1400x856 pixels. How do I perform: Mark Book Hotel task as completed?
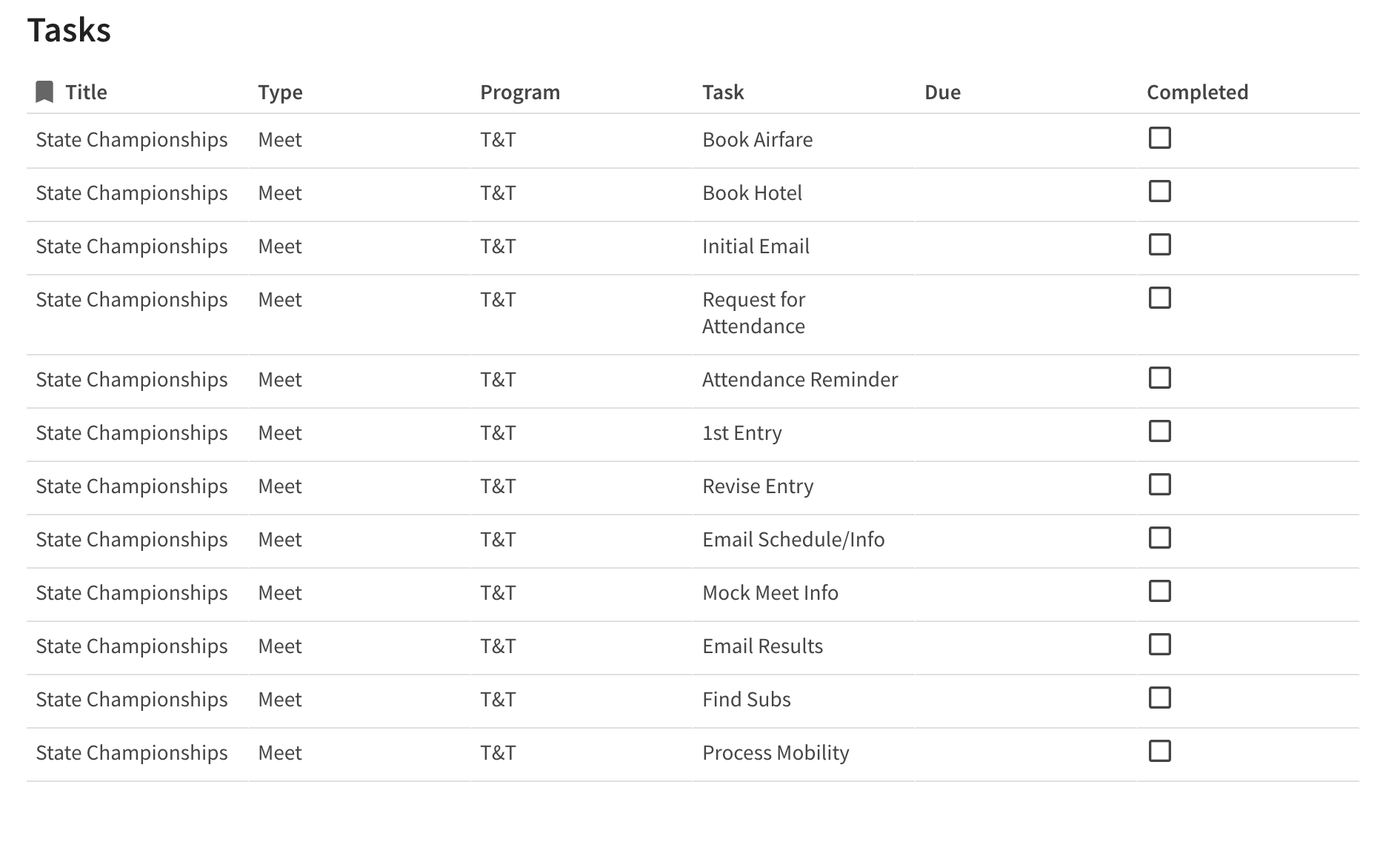click(x=1159, y=192)
